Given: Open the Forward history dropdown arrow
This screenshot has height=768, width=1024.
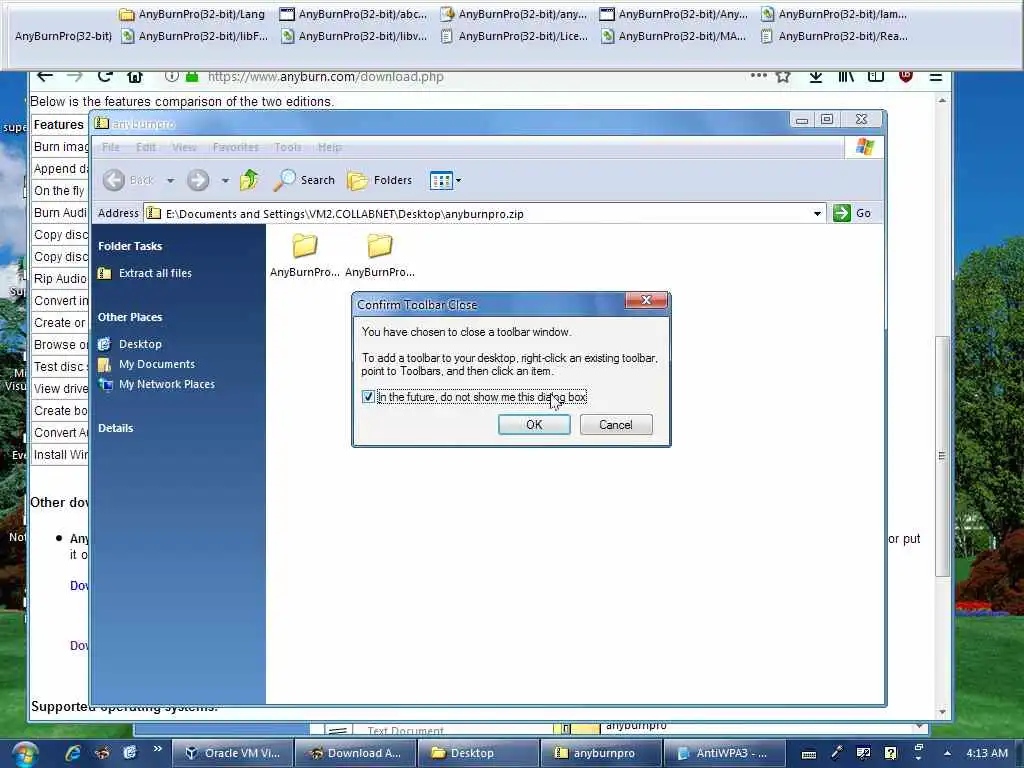Looking at the screenshot, I should [225, 180].
